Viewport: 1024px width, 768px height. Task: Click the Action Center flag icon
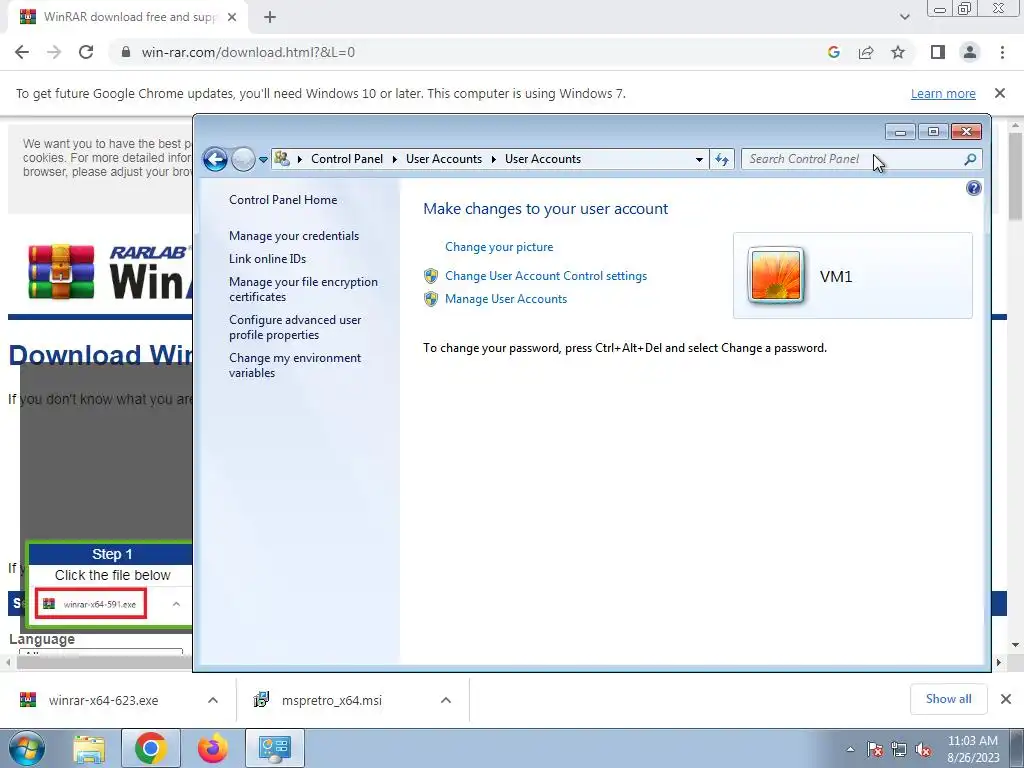coord(875,749)
